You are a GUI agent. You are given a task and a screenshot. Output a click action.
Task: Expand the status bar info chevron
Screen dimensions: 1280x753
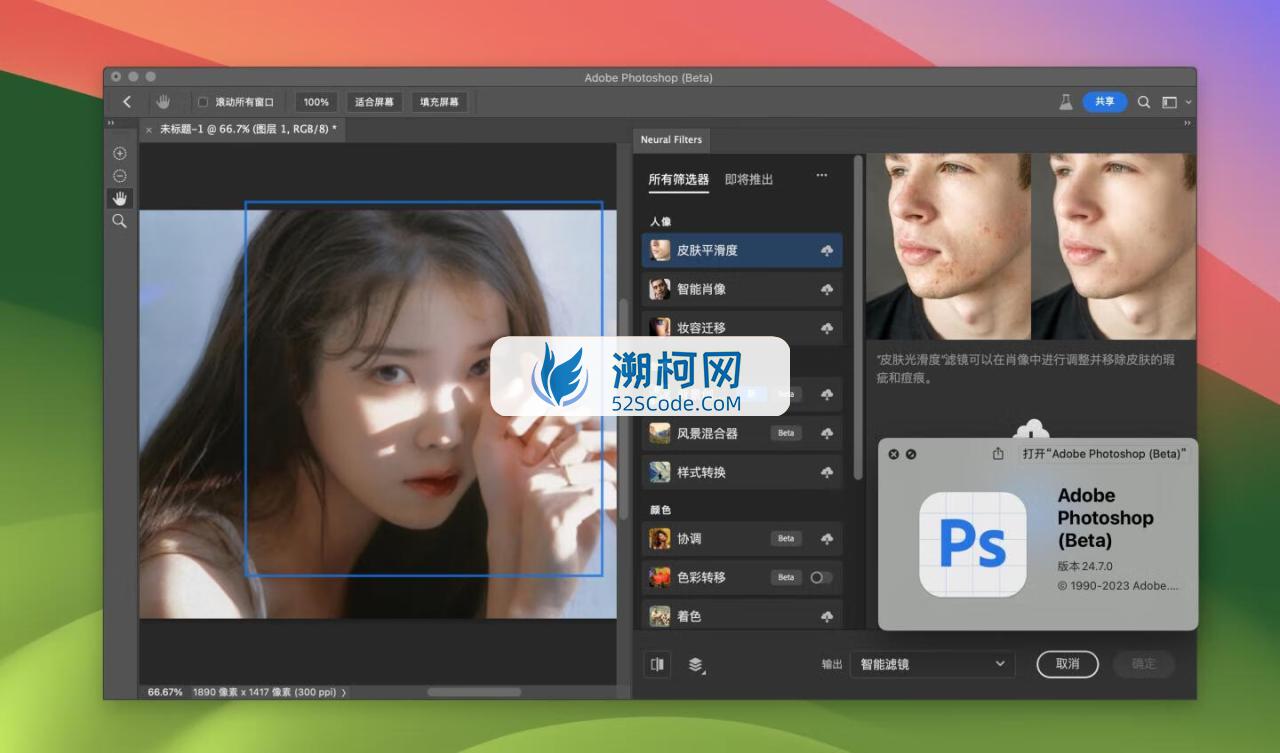pyautogui.click(x=344, y=692)
